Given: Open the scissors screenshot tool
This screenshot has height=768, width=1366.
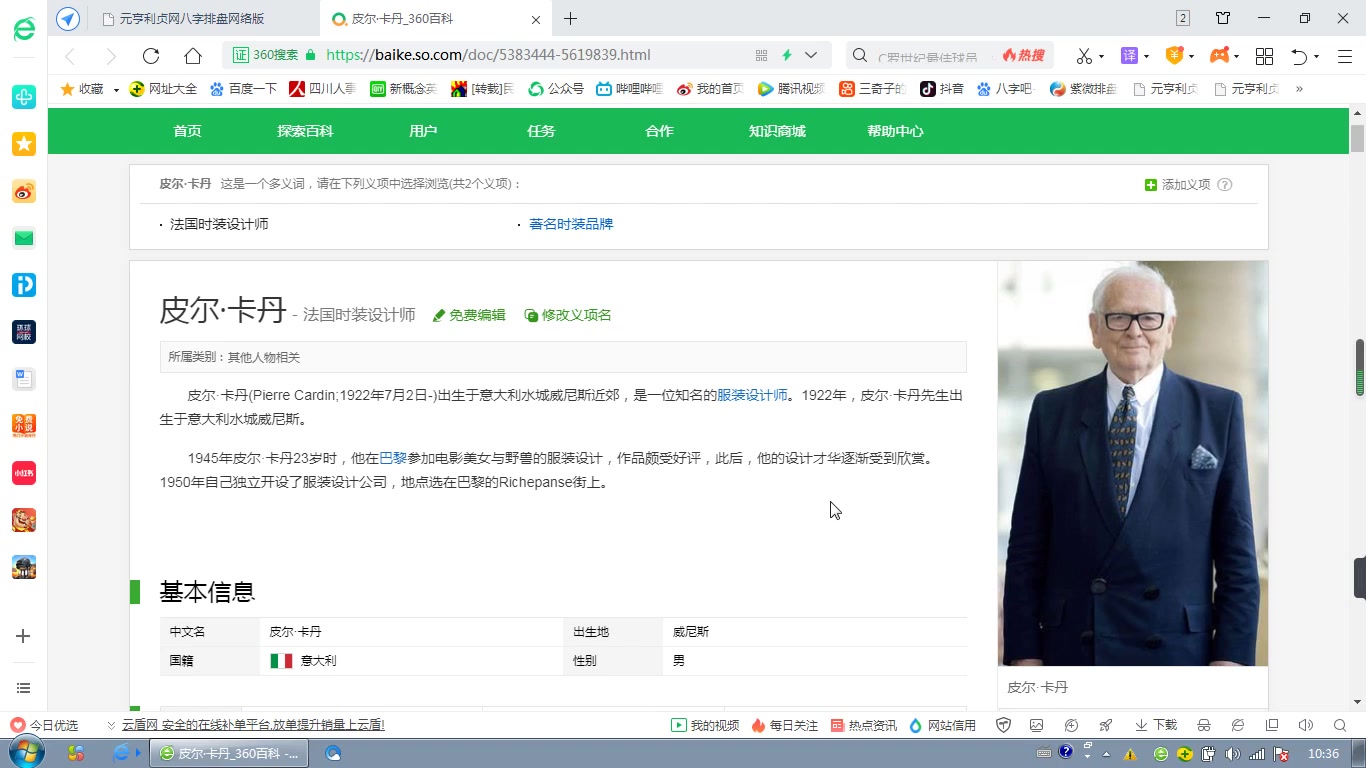Looking at the screenshot, I should [1084, 56].
